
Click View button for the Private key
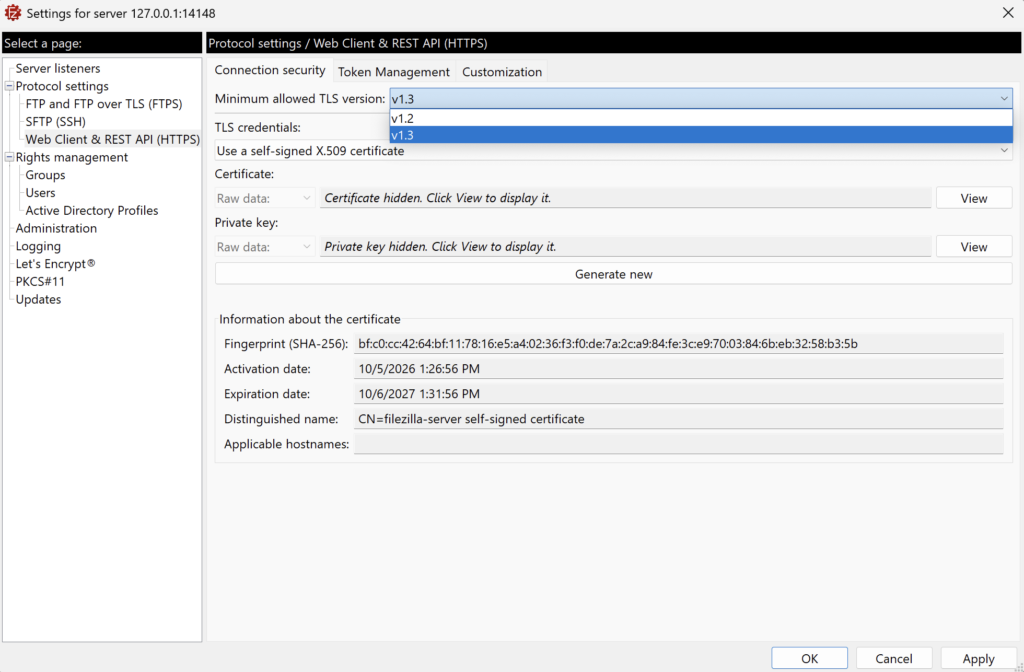tap(974, 247)
